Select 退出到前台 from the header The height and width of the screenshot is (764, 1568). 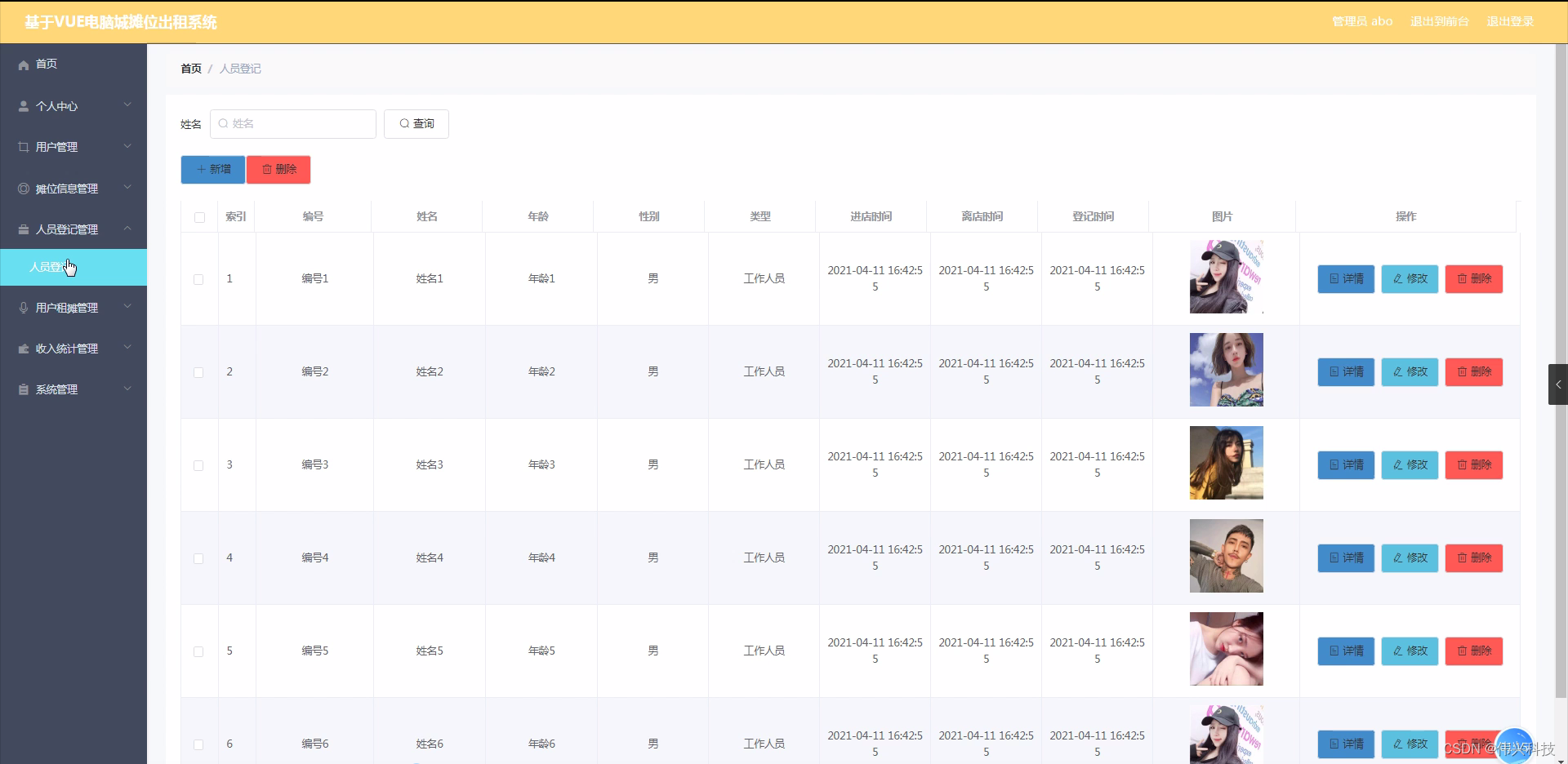point(1439,22)
